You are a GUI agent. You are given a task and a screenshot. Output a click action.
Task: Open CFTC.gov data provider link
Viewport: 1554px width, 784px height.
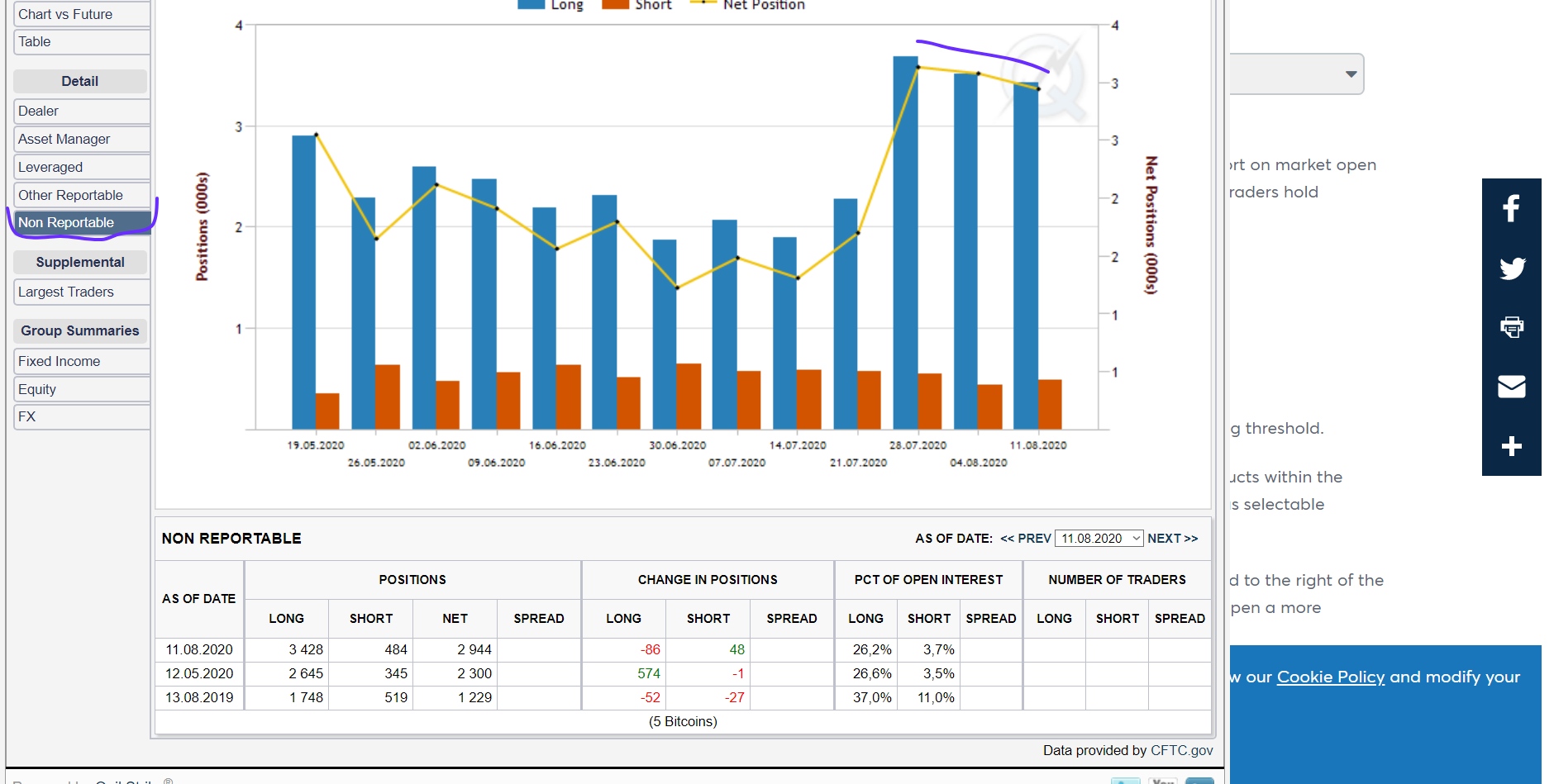pos(1181,750)
